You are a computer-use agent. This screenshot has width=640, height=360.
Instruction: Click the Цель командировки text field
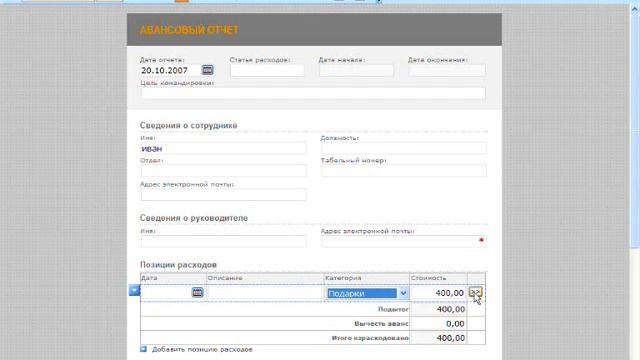[313, 93]
